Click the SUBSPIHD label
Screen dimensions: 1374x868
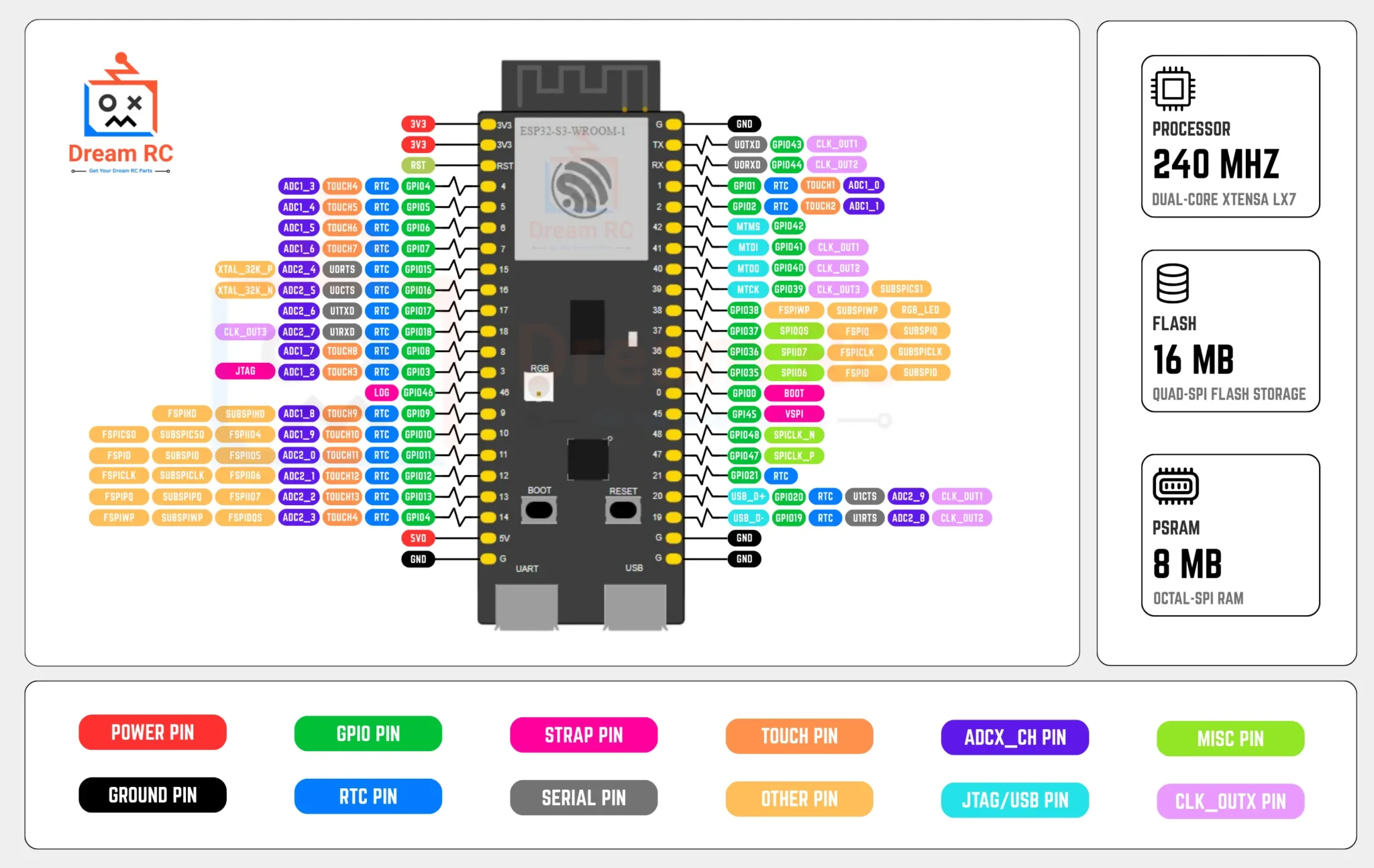pyautogui.click(x=245, y=414)
